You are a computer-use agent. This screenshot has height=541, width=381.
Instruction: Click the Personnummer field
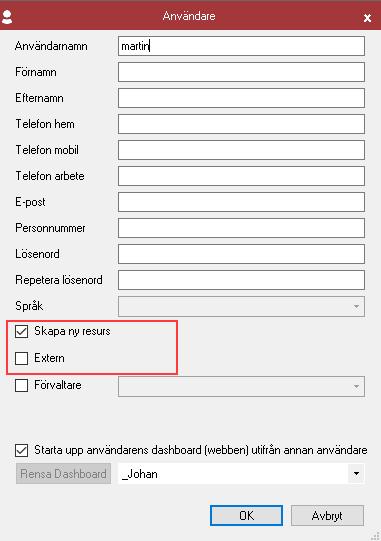[241, 228]
